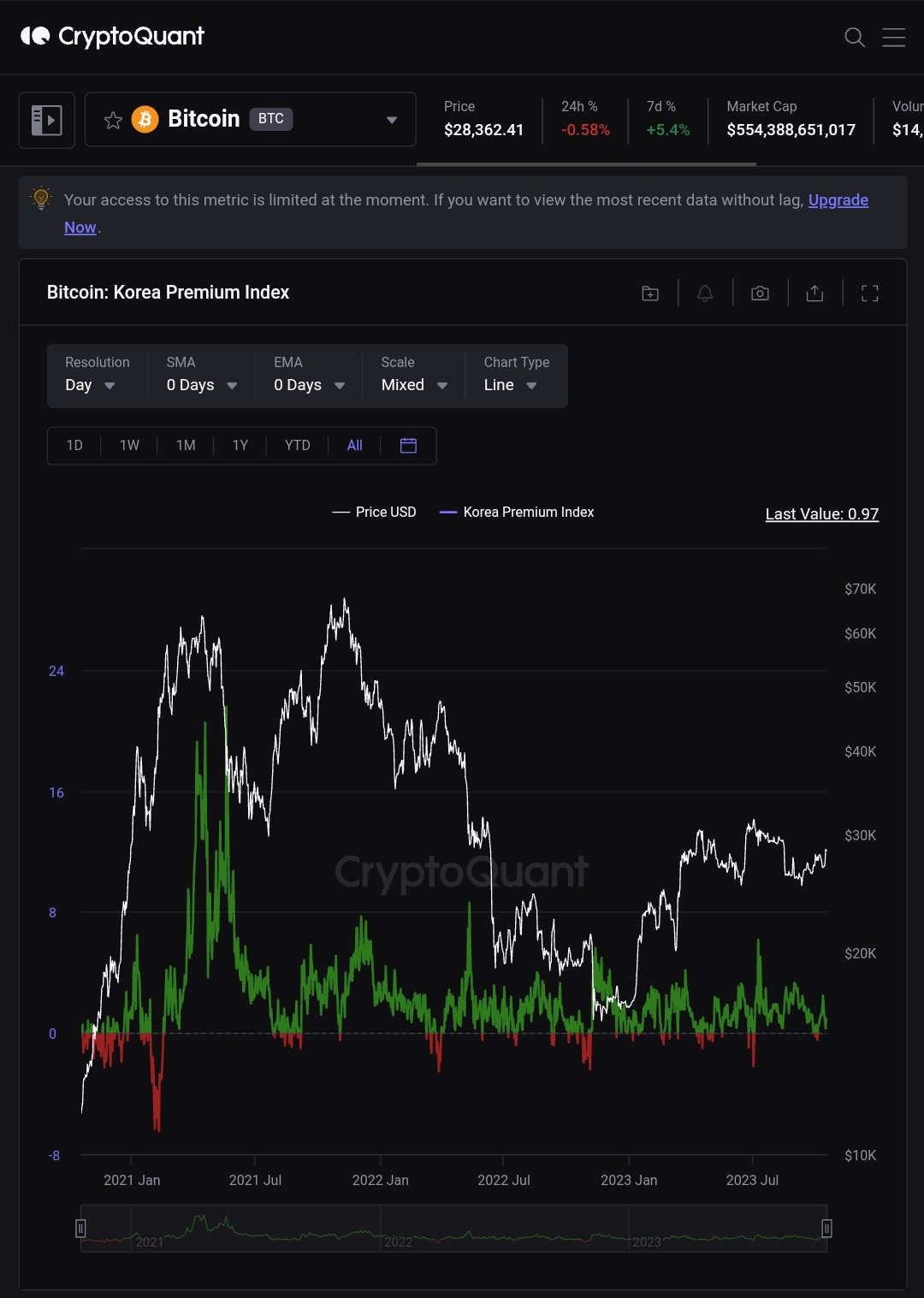924x1298 pixels.
Task: Click the mini range navigator chart
Action: 453,1229
